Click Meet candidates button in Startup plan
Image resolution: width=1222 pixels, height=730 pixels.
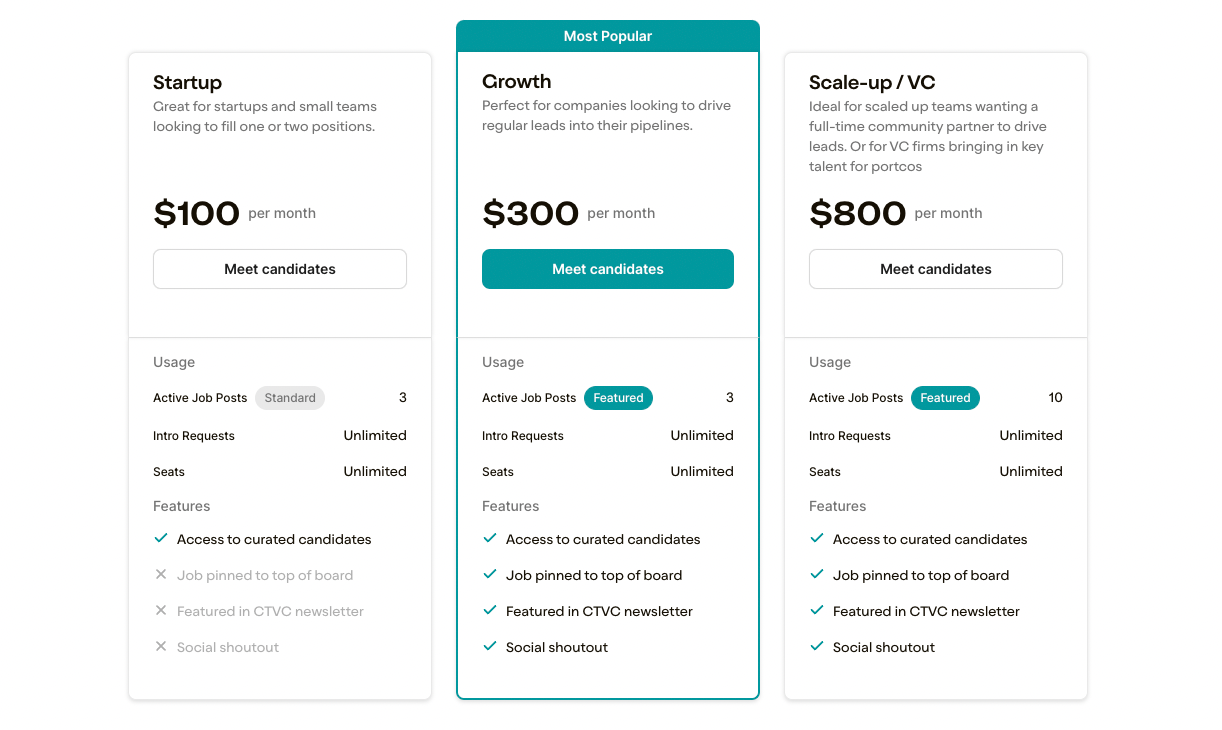click(280, 269)
